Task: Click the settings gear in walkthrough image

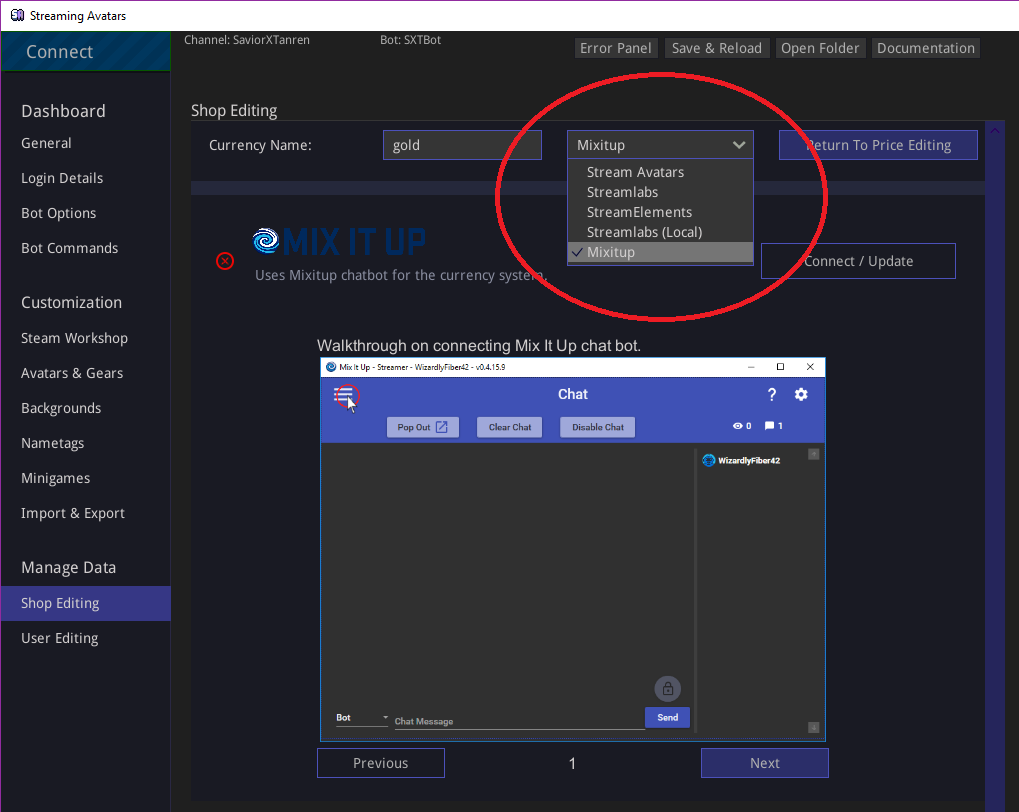Action: [801, 395]
